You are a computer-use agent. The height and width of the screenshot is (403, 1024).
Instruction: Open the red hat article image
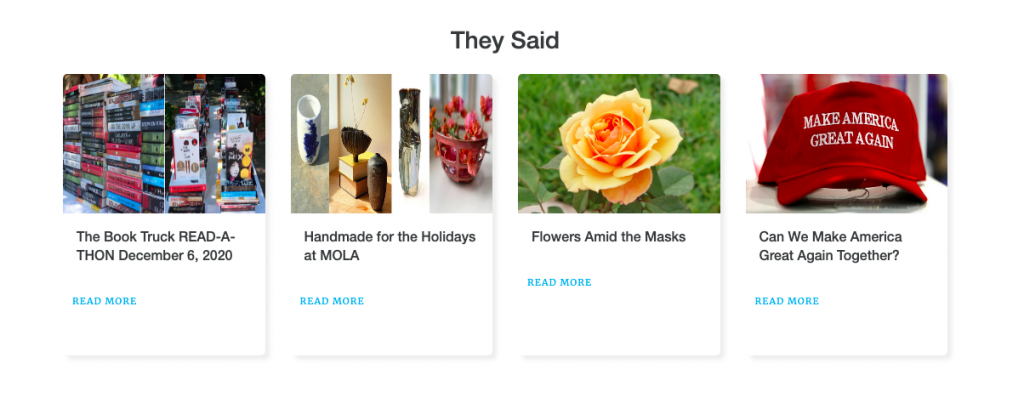click(846, 144)
